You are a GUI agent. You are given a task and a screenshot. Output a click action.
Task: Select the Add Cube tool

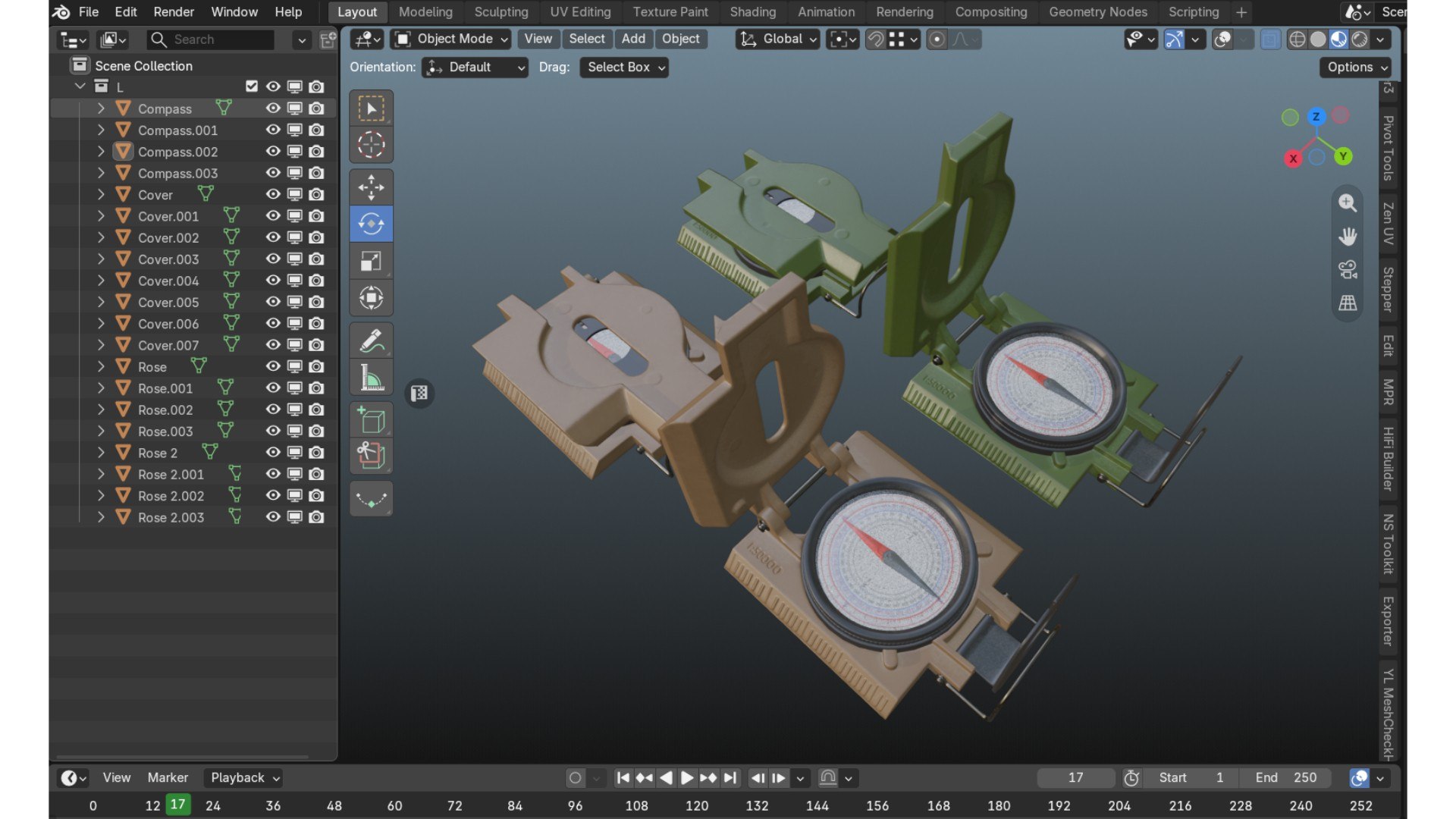tap(371, 419)
